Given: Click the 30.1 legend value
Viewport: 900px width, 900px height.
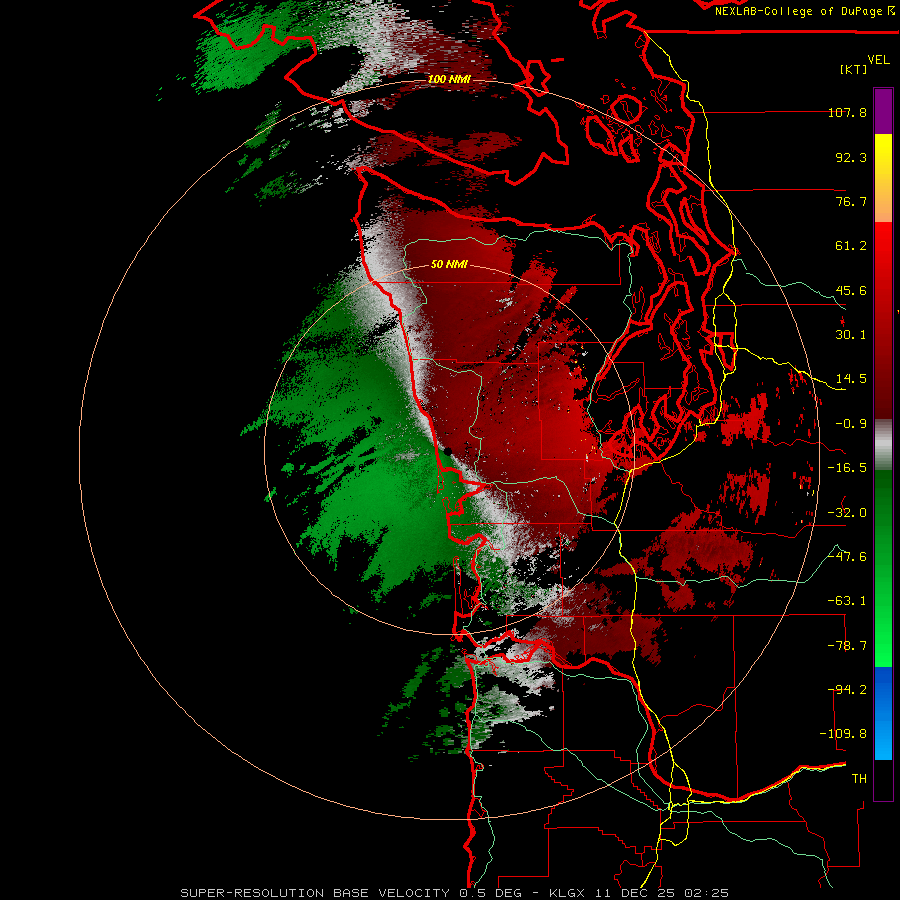Looking at the screenshot, I should 851,335.
